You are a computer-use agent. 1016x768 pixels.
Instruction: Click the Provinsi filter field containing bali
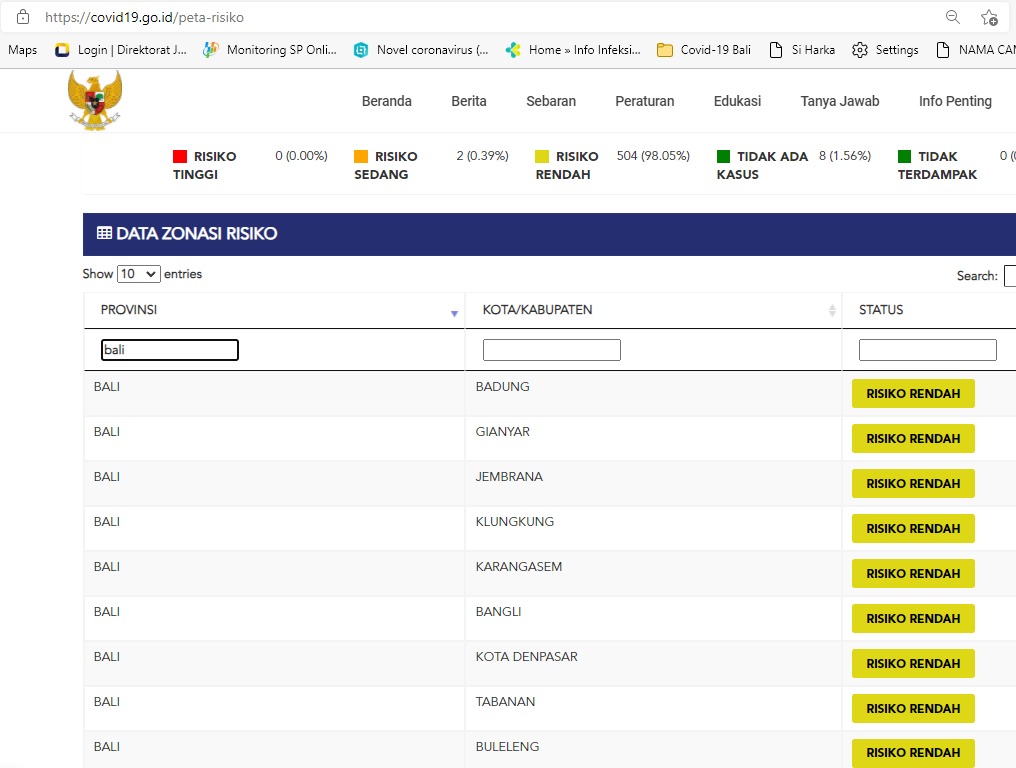170,350
